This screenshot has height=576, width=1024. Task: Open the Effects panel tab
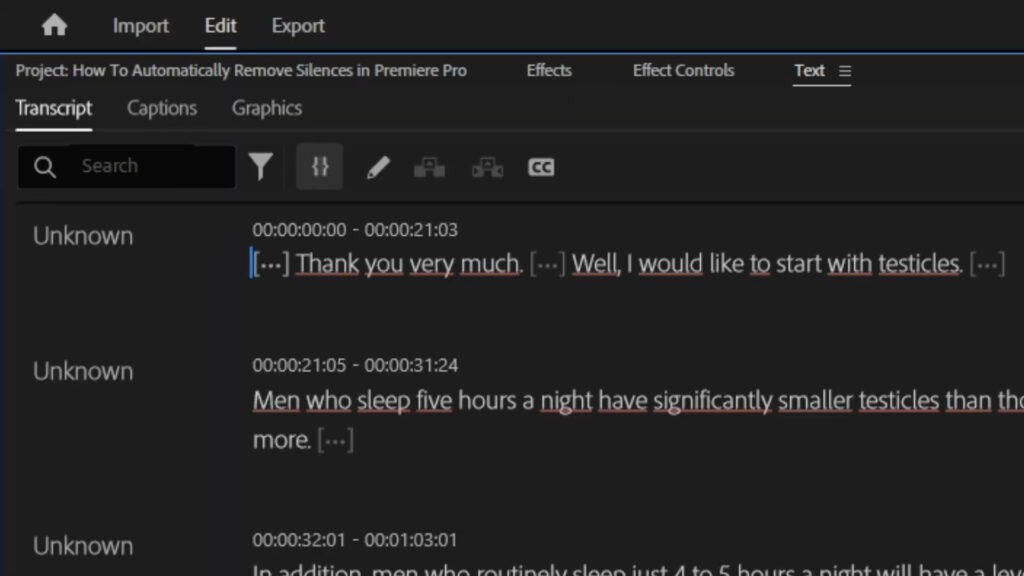coord(549,71)
